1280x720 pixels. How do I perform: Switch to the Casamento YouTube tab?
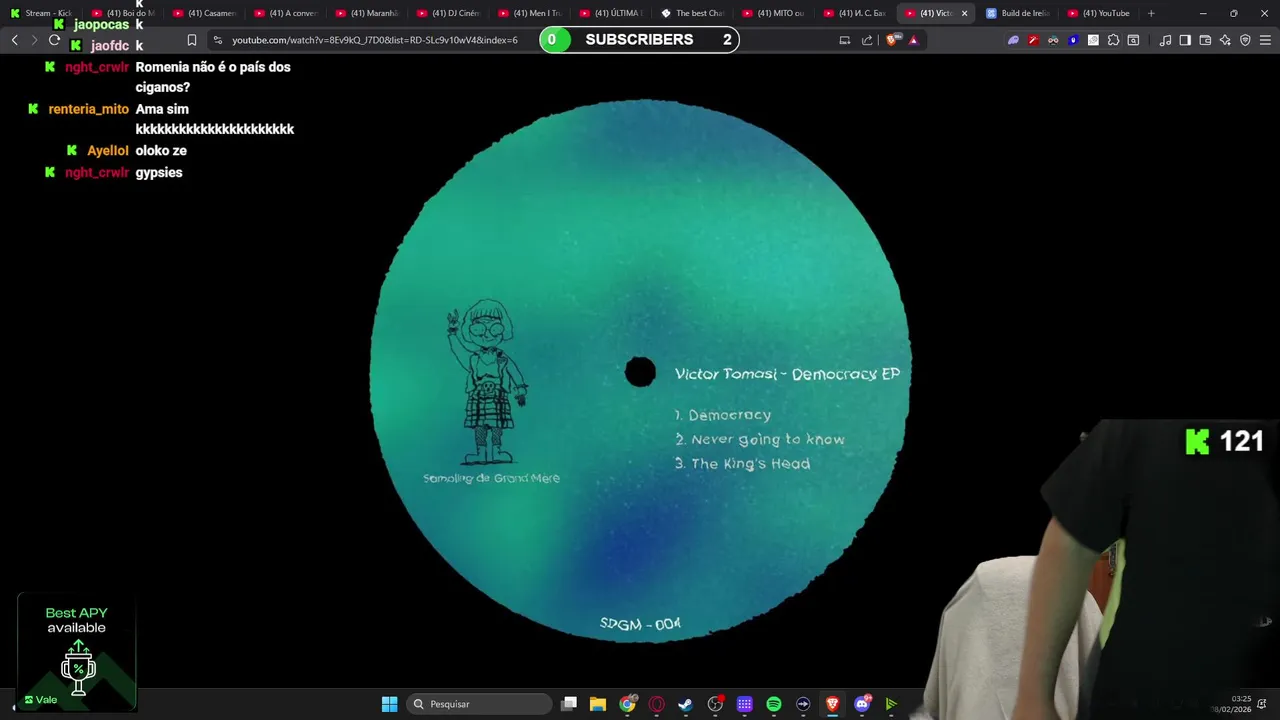pyautogui.click(x=203, y=13)
